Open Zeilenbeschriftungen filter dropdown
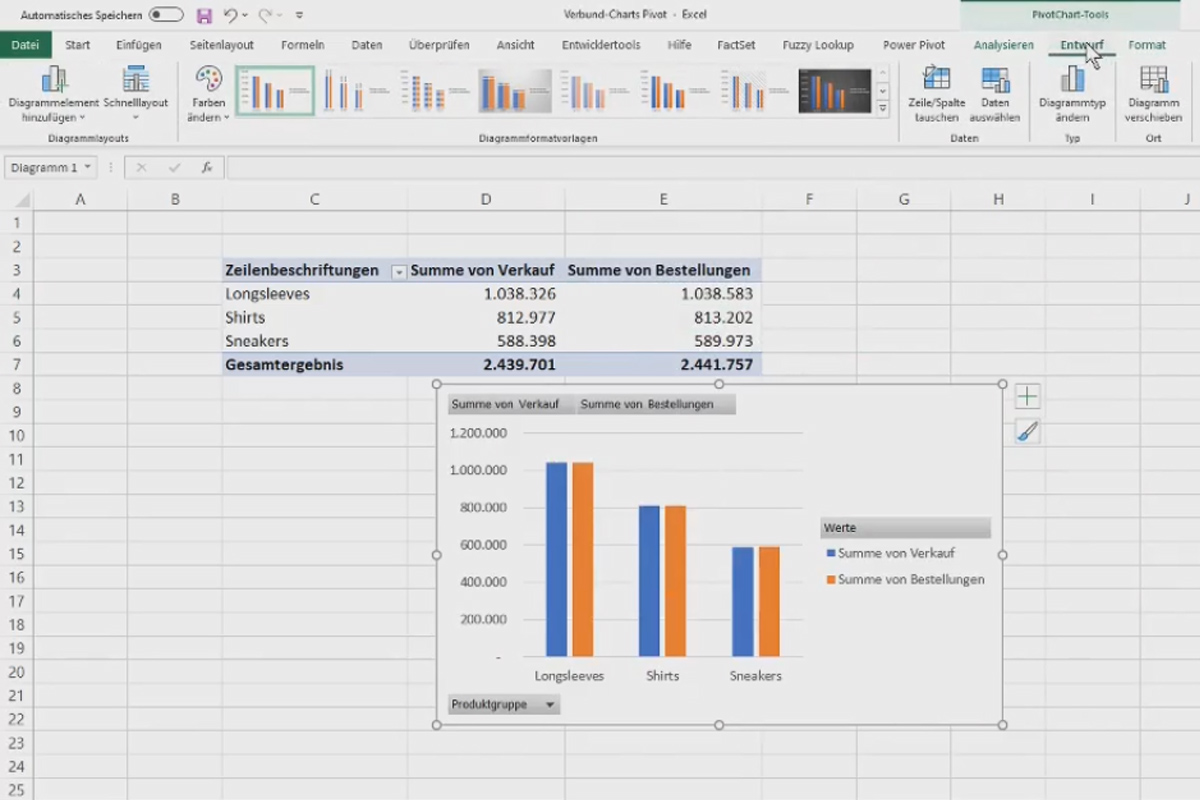The image size is (1200, 800). tap(399, 271)
